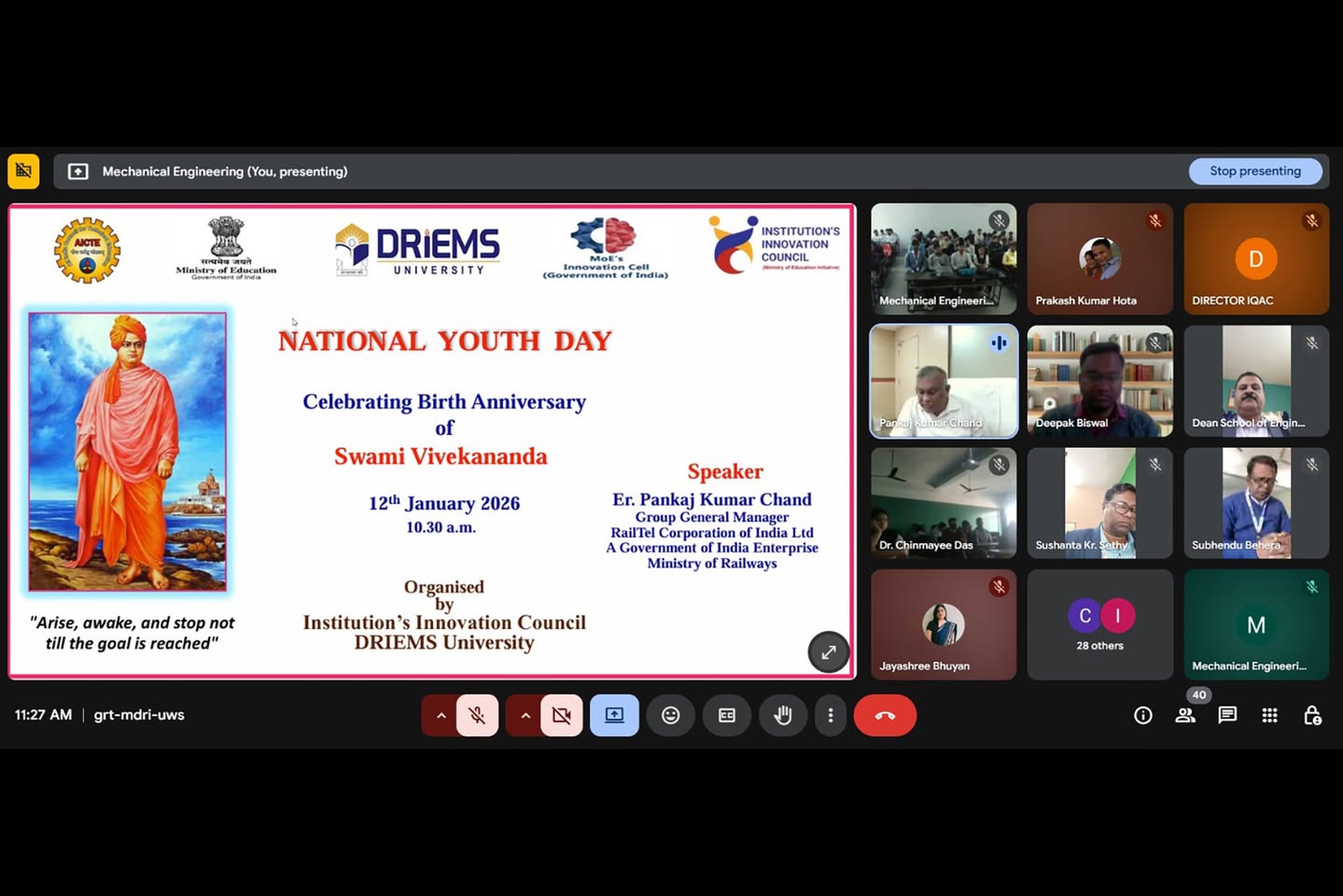Click the Deepak Biswal video tile
The image size is (1343, 896).
(x=1099, y=381)
